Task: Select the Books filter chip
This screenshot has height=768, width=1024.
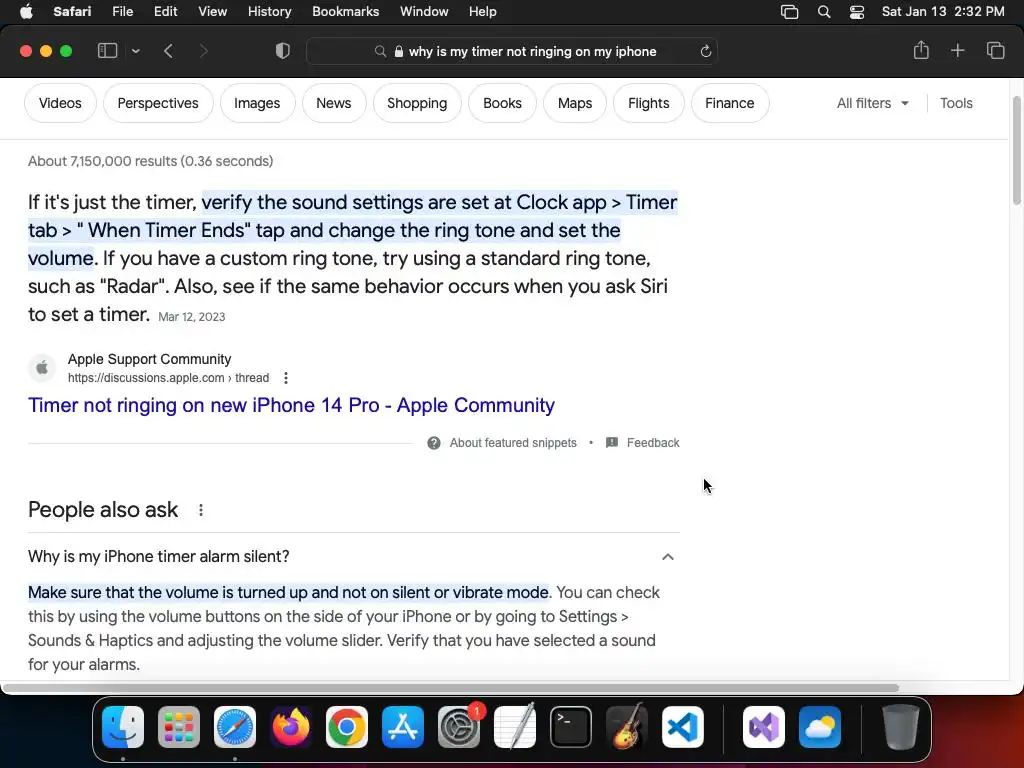Action: click(502, 103)
